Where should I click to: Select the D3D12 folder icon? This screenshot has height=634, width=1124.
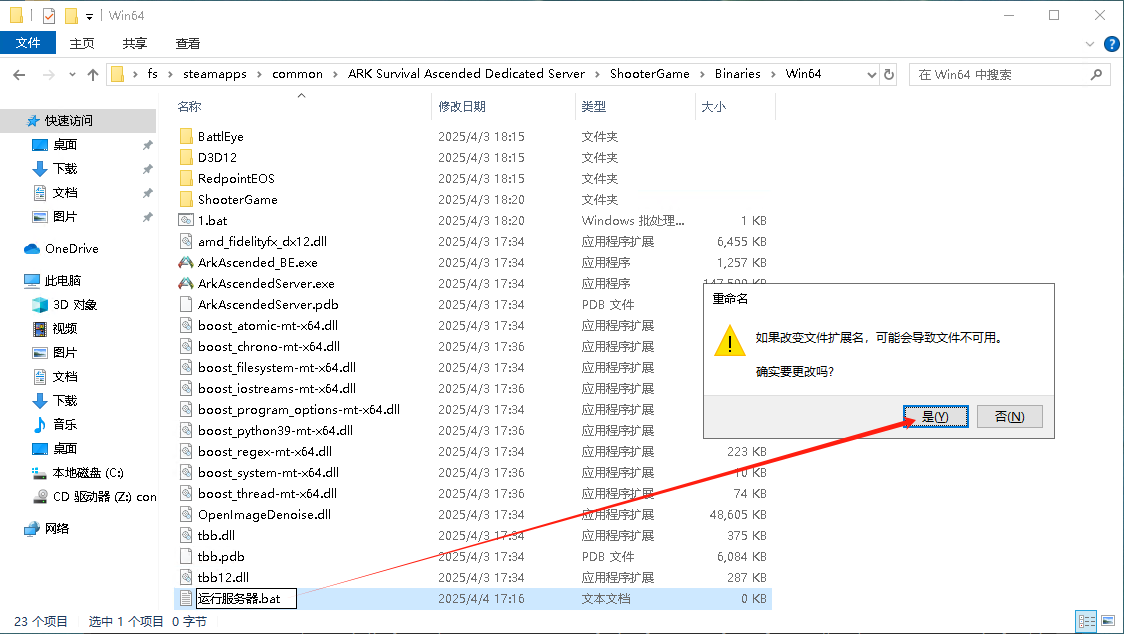(x=186, y=157)
